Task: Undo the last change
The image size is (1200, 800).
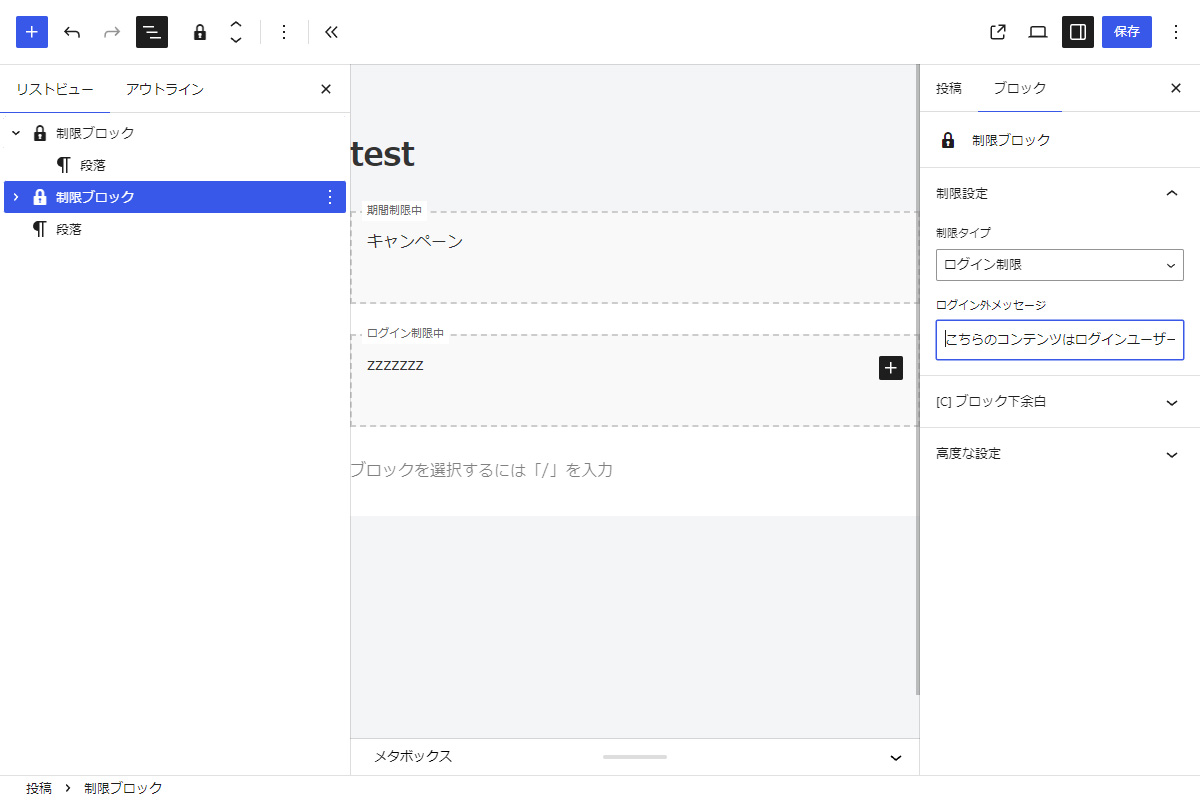Action: (72, 32)
